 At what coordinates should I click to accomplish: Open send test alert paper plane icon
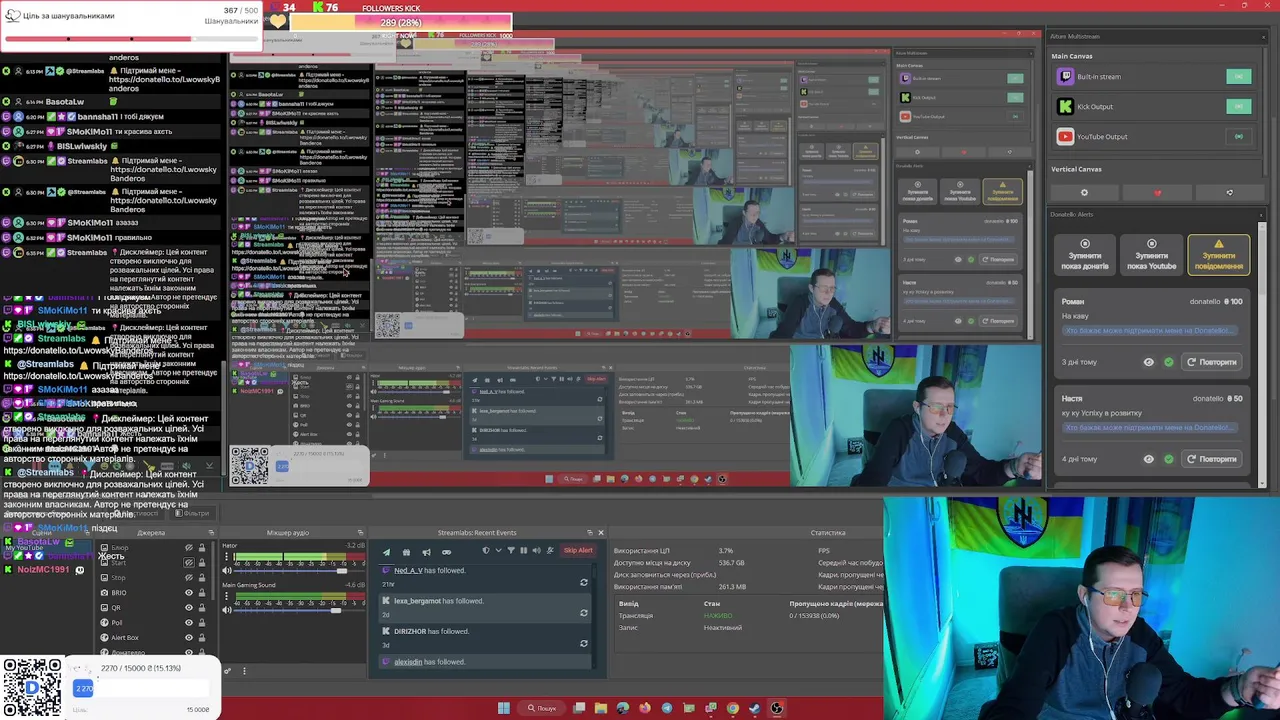tap(387, 552)
